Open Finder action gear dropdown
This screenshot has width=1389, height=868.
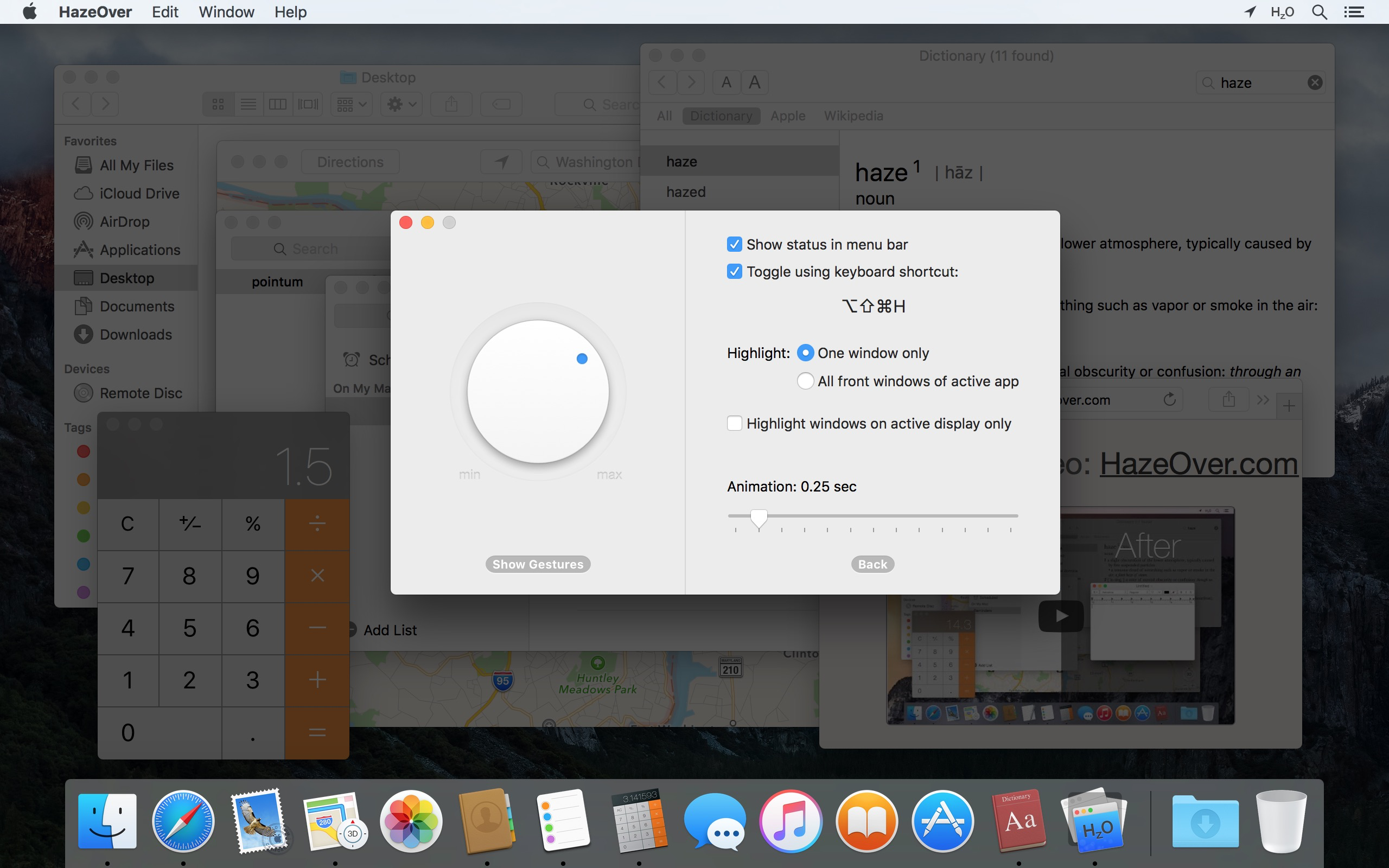(402, 104)
